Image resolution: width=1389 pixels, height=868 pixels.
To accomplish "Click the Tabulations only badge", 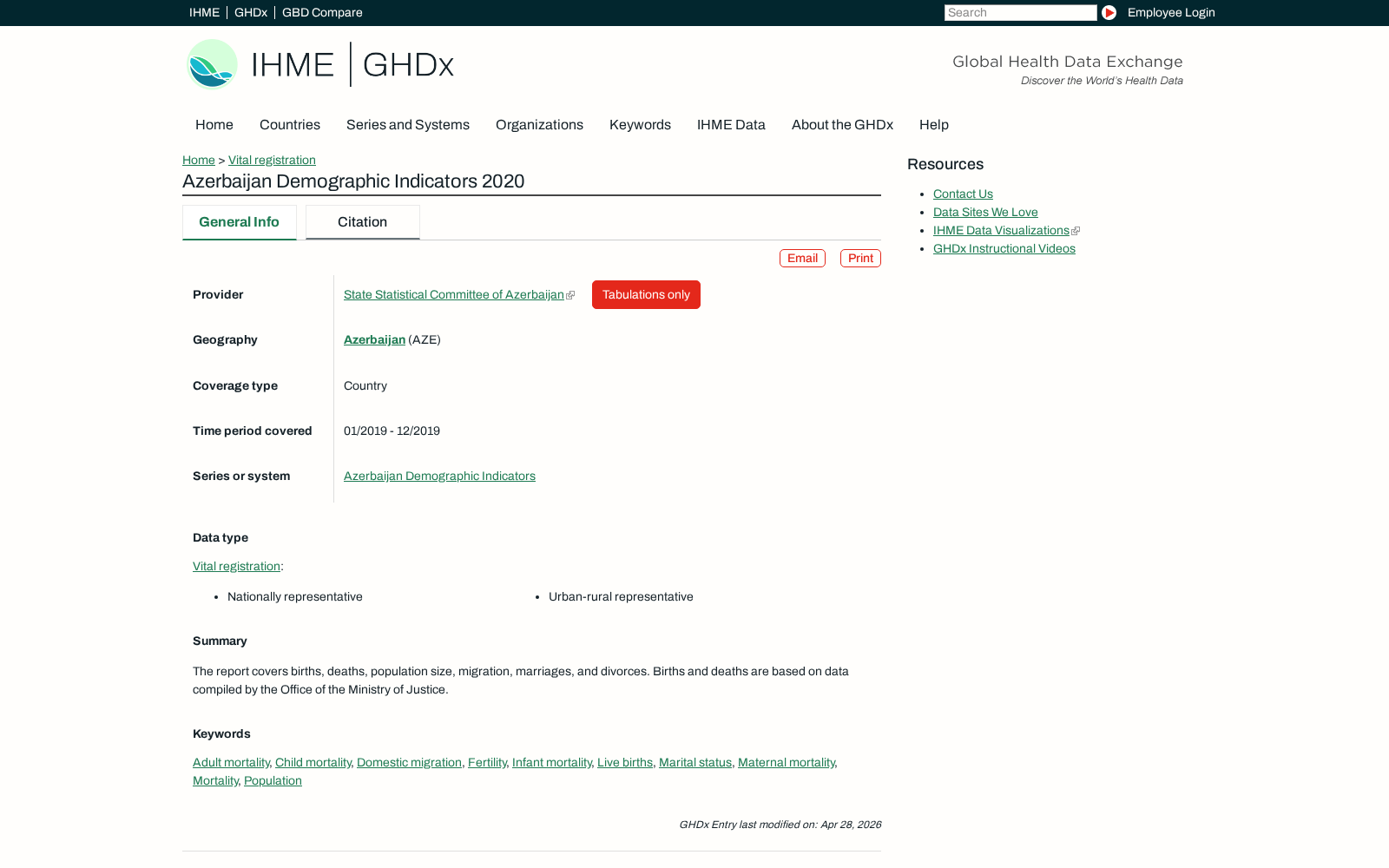I will coord(646,295).
